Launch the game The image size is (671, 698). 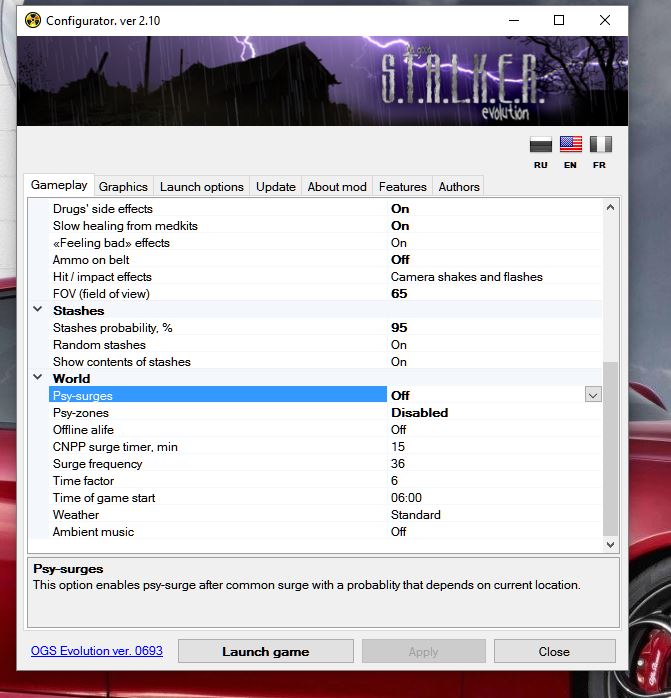click(x=266, y=651)
